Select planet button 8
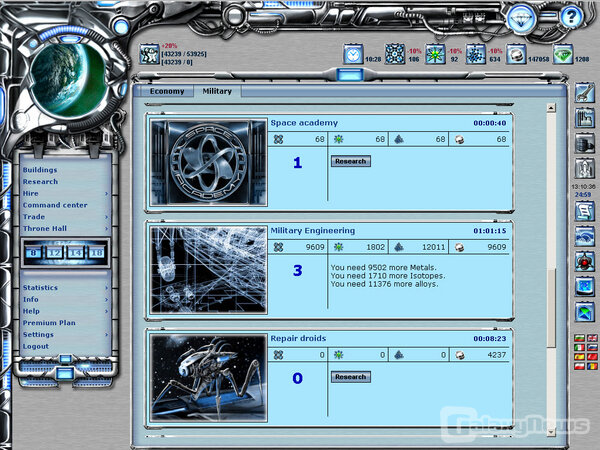 click(x=33, y=253)
